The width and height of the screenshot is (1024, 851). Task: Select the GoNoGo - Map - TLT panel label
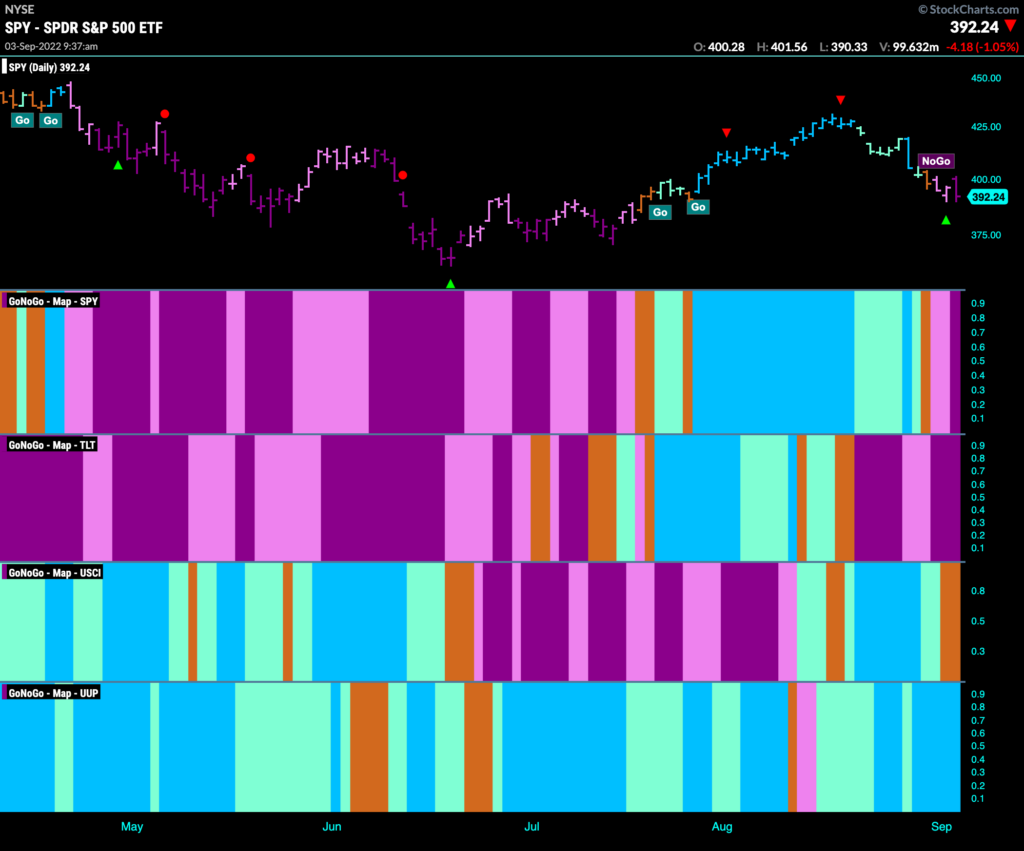coord(52,445)
